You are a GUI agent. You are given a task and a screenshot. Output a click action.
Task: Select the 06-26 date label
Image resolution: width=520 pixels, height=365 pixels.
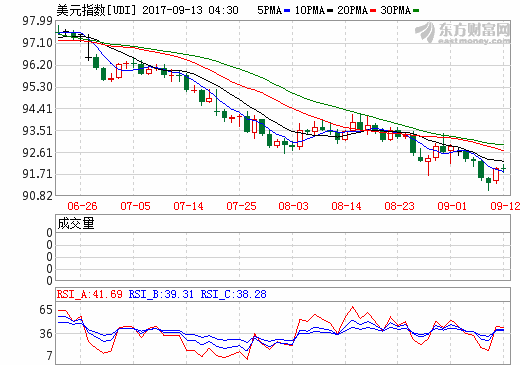(x=82, y=206)
